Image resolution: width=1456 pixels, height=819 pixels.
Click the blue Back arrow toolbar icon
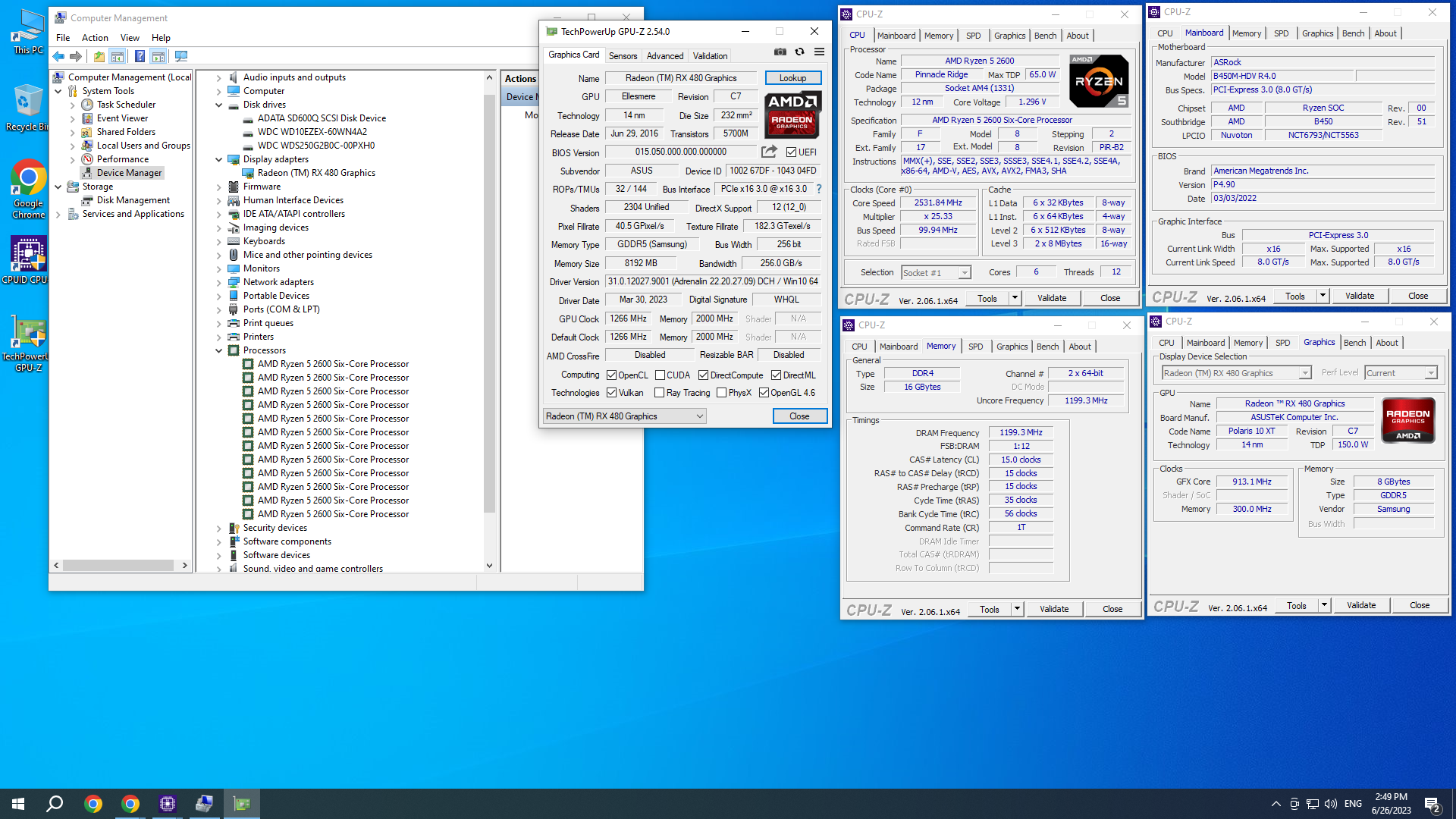pyautogui.click(x=58, y=56)
